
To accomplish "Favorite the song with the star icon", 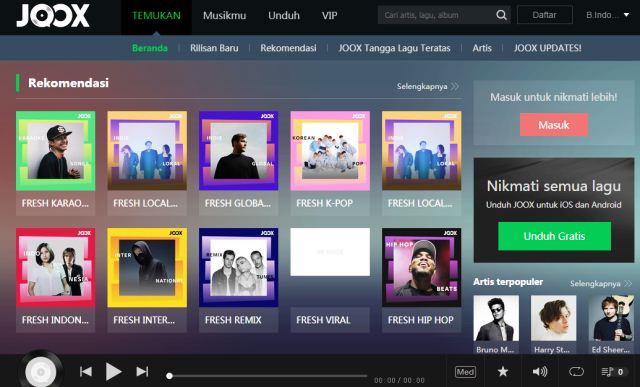I will [x=503, y=371].
